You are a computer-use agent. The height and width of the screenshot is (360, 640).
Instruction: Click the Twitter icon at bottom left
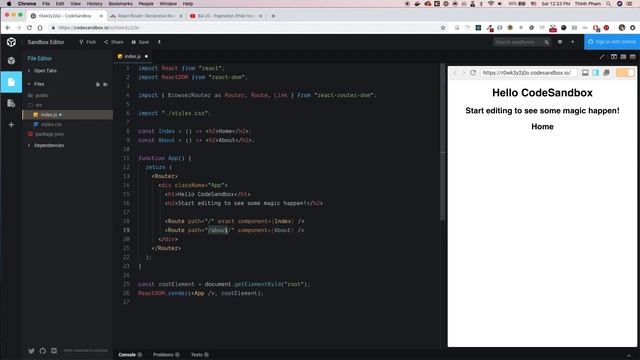[x=31, y=351]
